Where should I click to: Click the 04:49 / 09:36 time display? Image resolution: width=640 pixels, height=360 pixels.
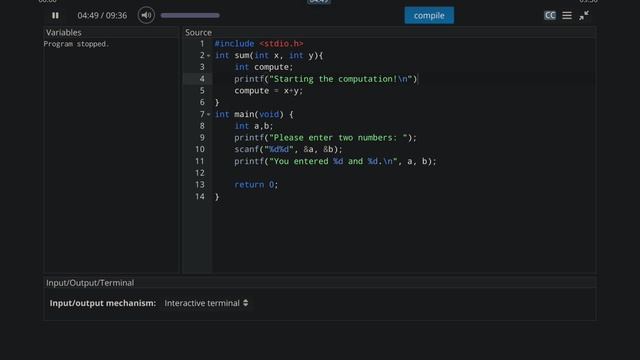coord(102,16)
